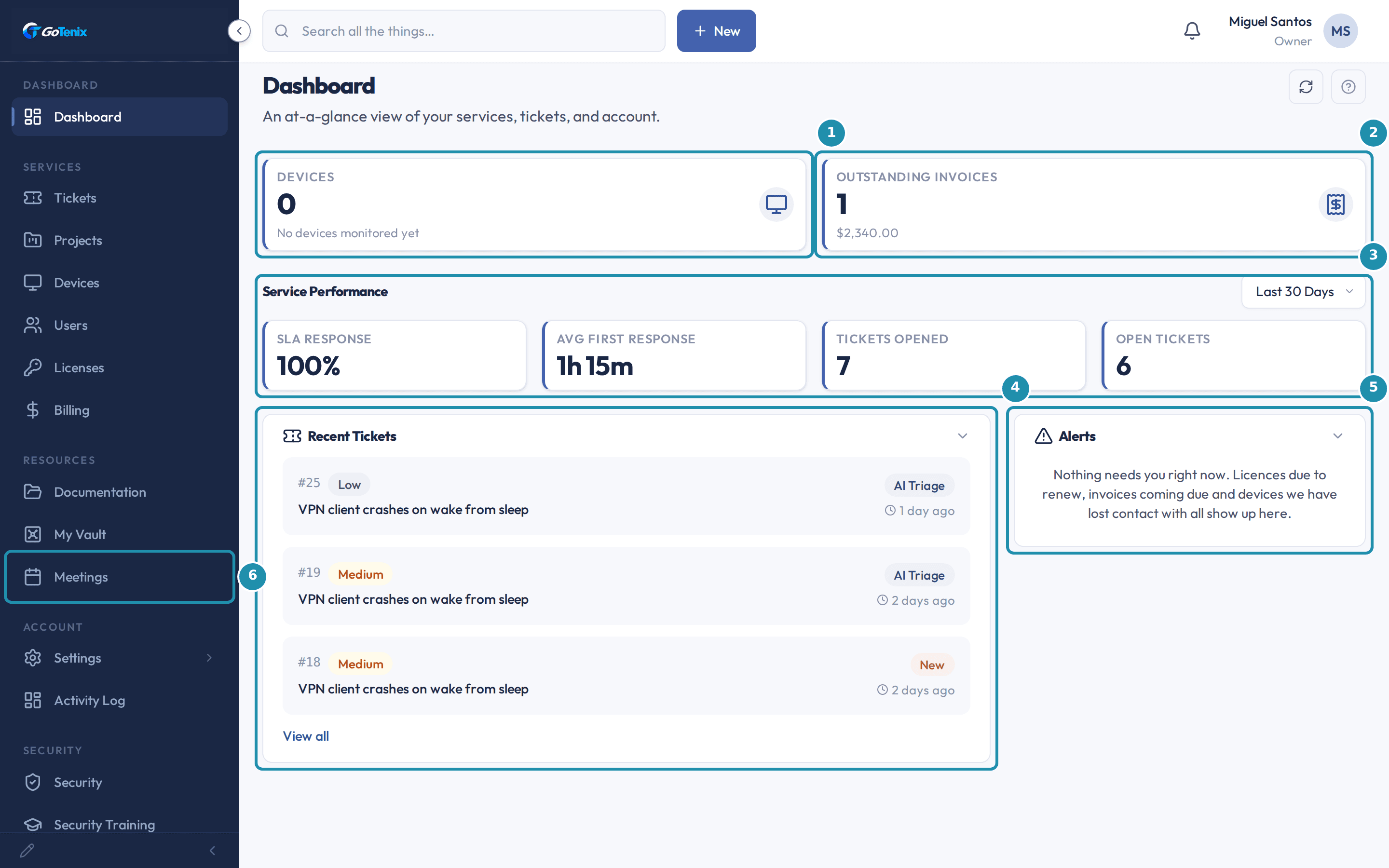Click the New button

point(716,31)
